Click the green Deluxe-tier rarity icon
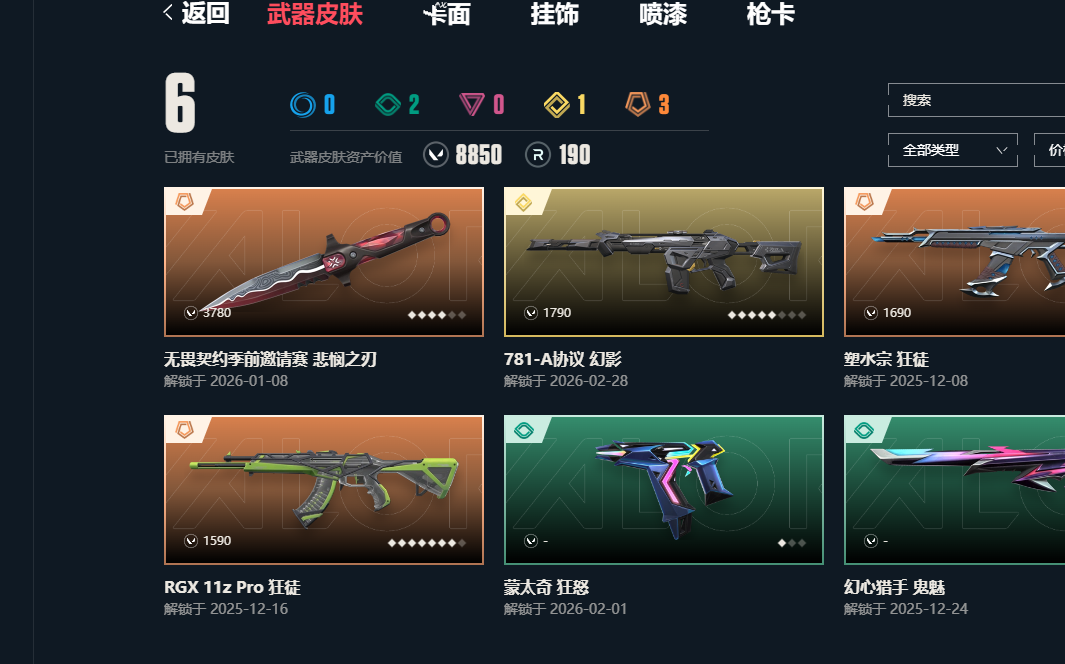Viewport: 1065px width, 664px height. 388,105
